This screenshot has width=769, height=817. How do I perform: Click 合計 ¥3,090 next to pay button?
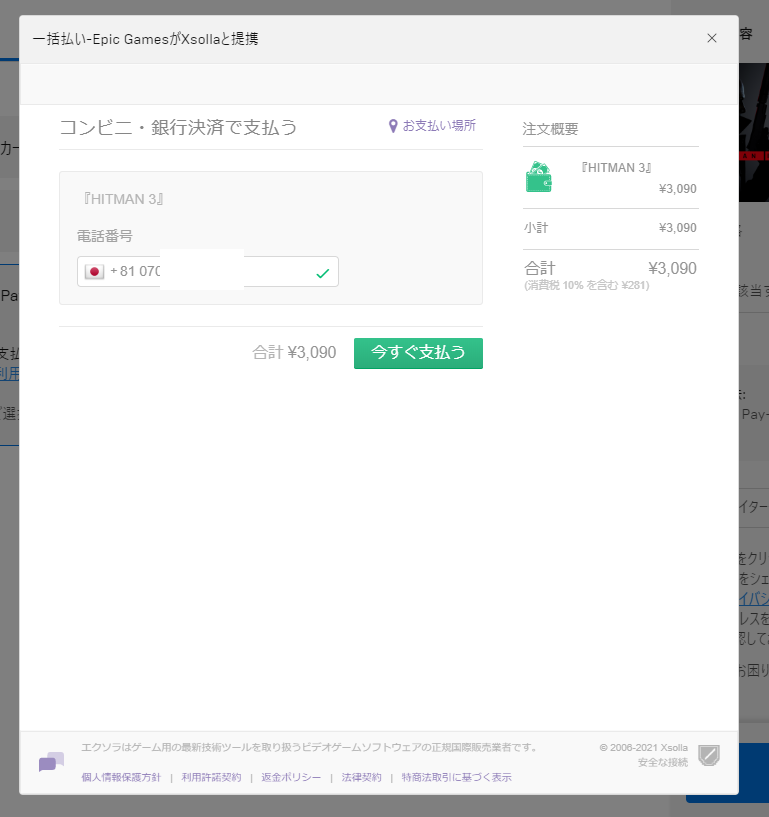tap(294, 353)
